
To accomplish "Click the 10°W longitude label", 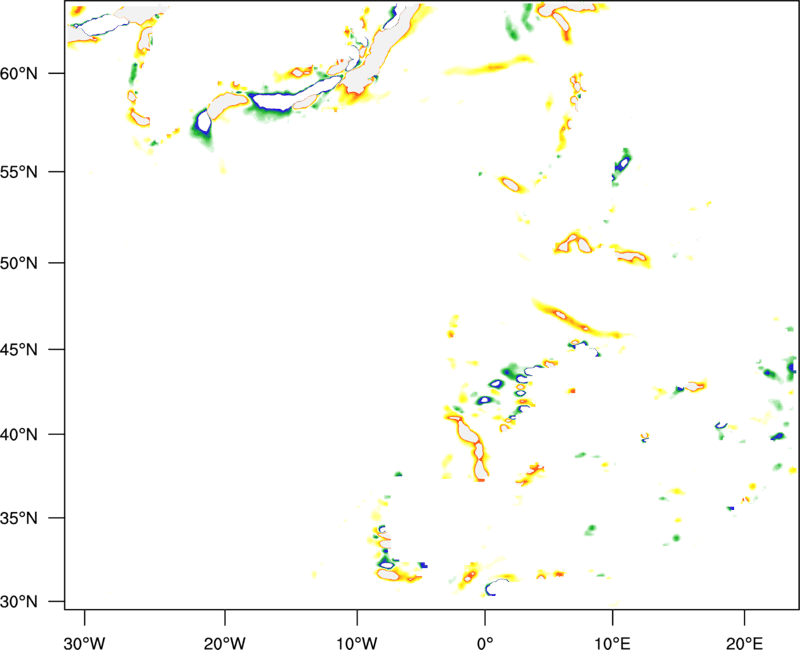I will 357,643.
